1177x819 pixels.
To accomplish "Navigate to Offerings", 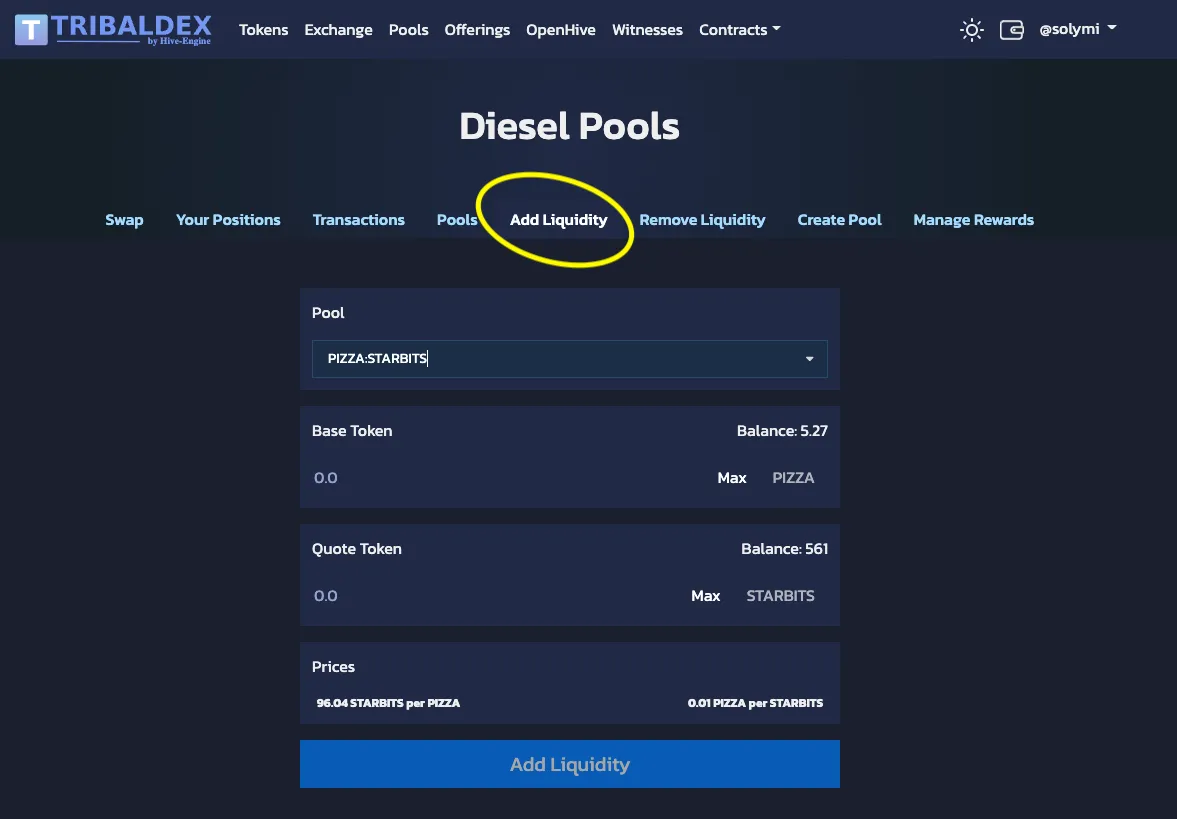I will [x=477, y=30].
